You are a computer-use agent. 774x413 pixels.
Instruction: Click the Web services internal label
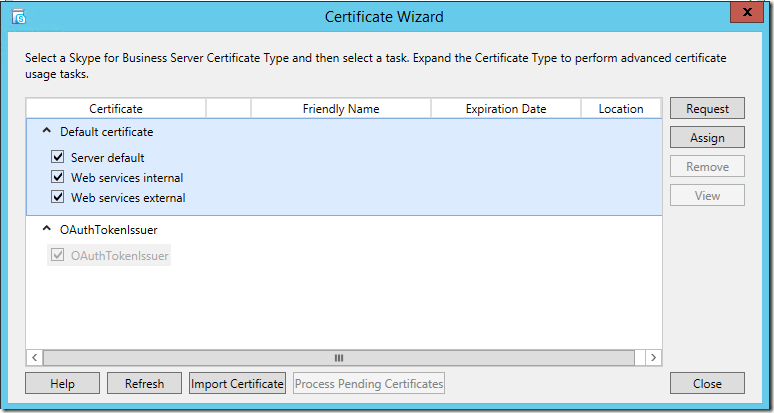(x=127, y=178)
